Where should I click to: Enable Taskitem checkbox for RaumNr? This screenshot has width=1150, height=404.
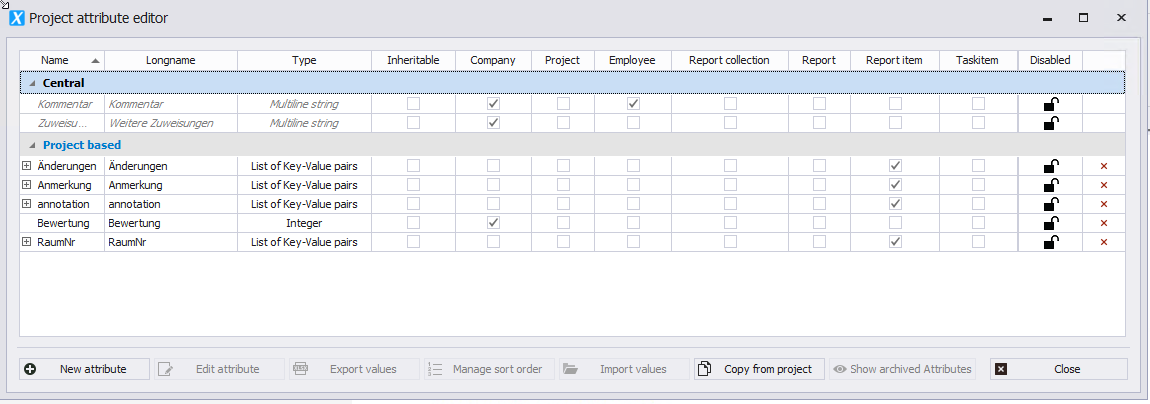[x=978, y=242]
